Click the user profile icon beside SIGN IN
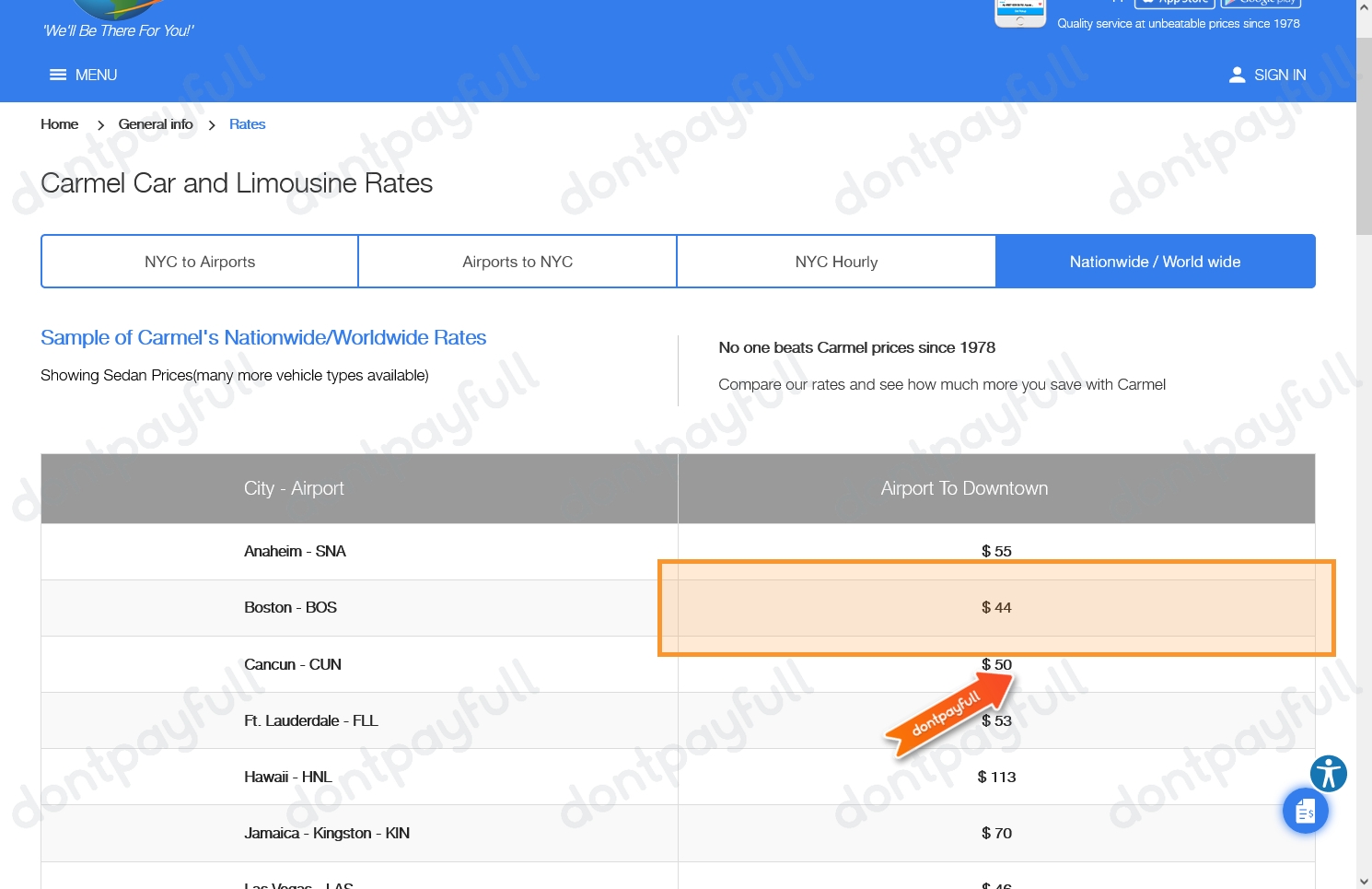The image size is (1372, 889). click(1237, 75)
